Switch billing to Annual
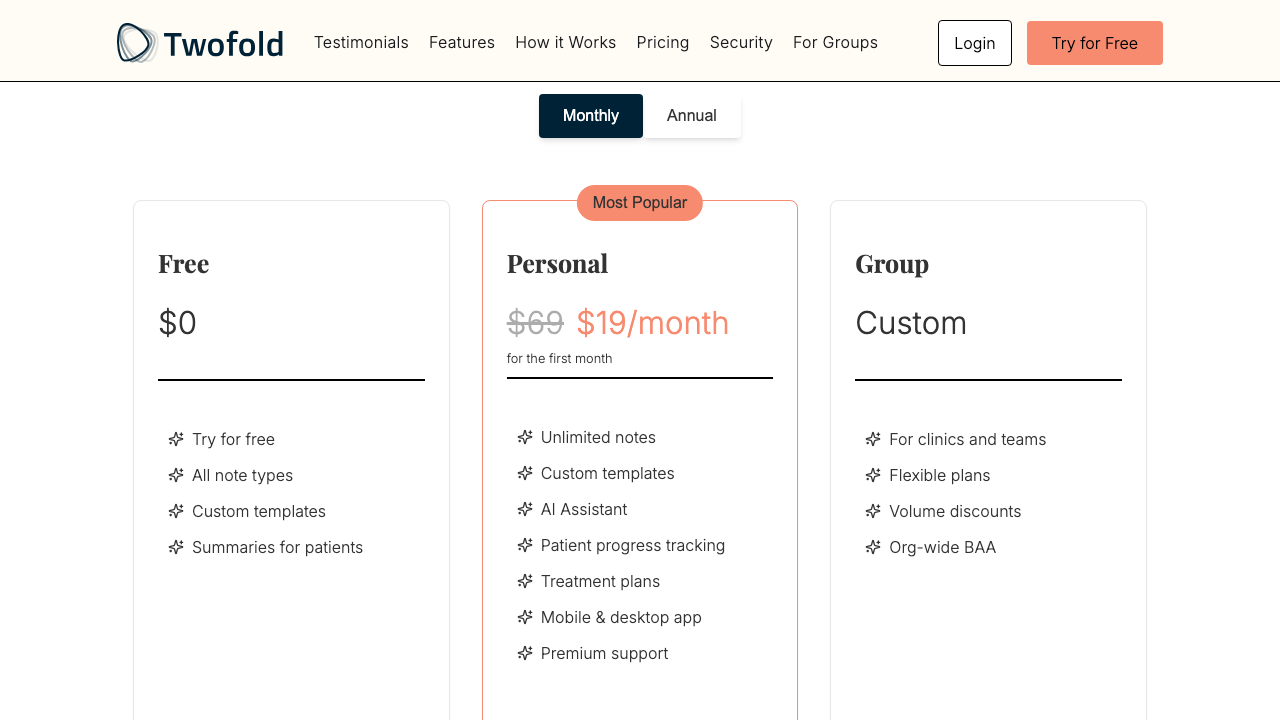1280x720 pixels. 691,115
